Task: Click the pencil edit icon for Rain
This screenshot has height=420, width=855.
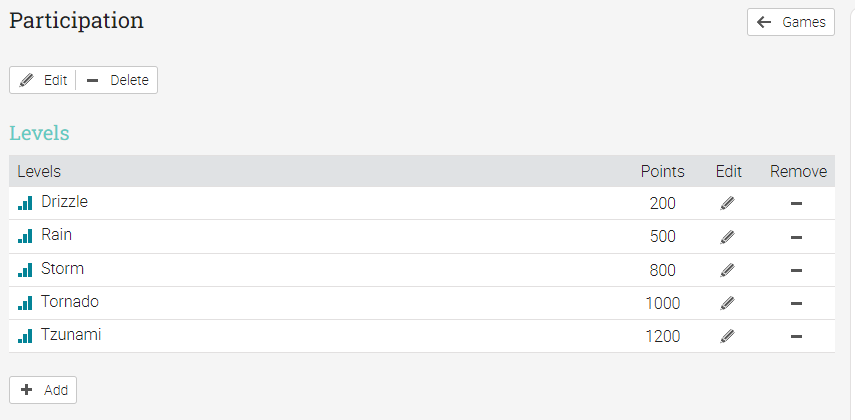Action: point(727,237)
